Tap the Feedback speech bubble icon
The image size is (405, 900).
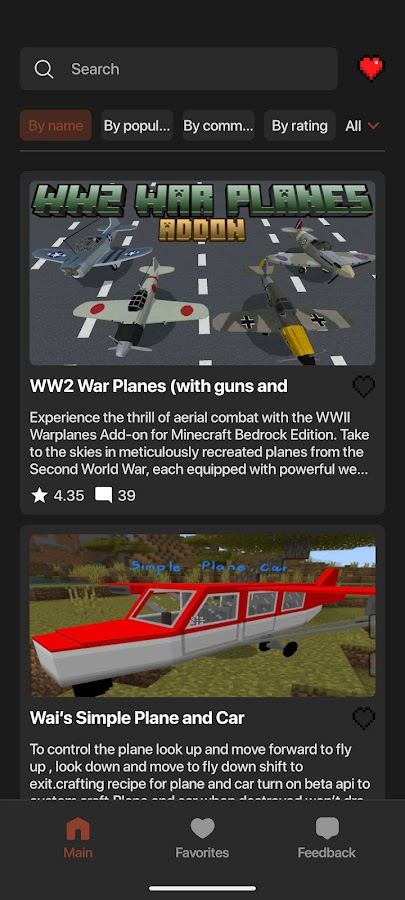(327, 828)
